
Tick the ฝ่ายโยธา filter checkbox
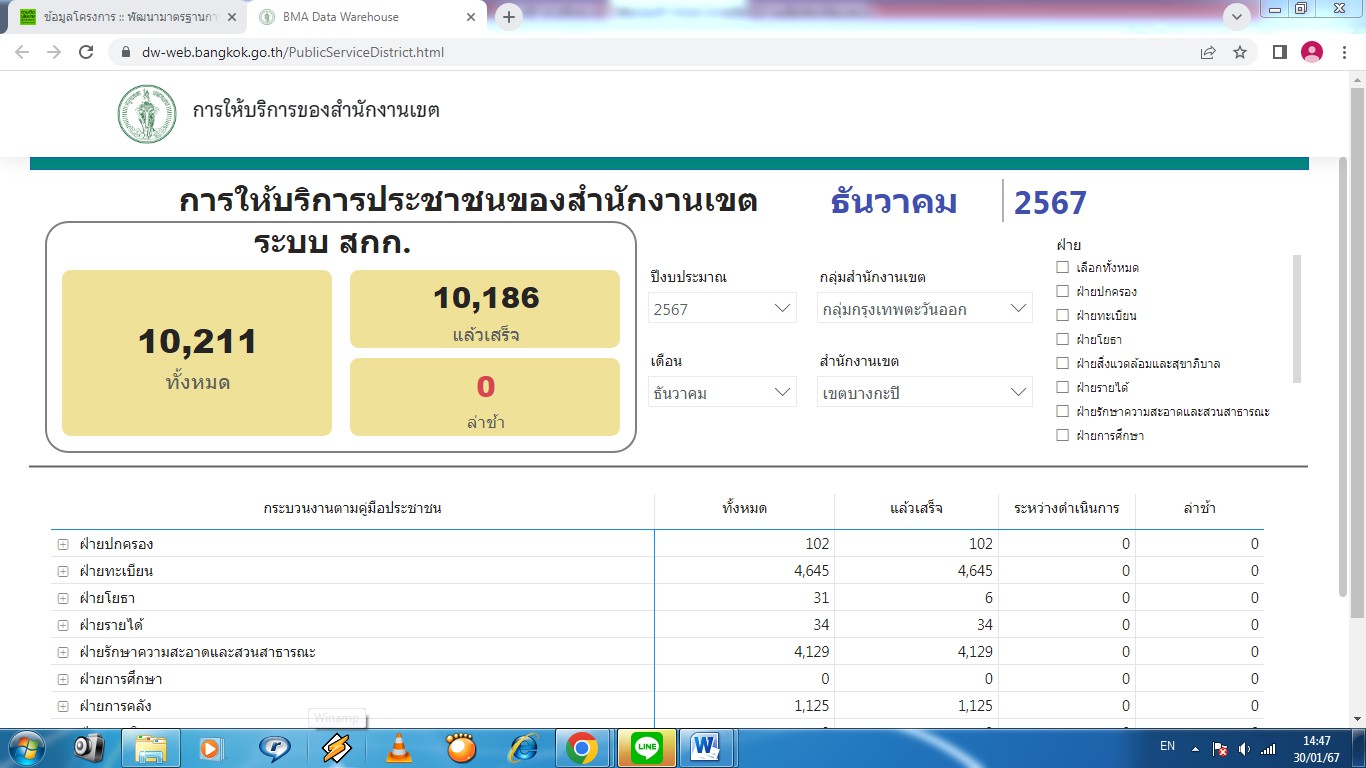[x=1063, y=340]
